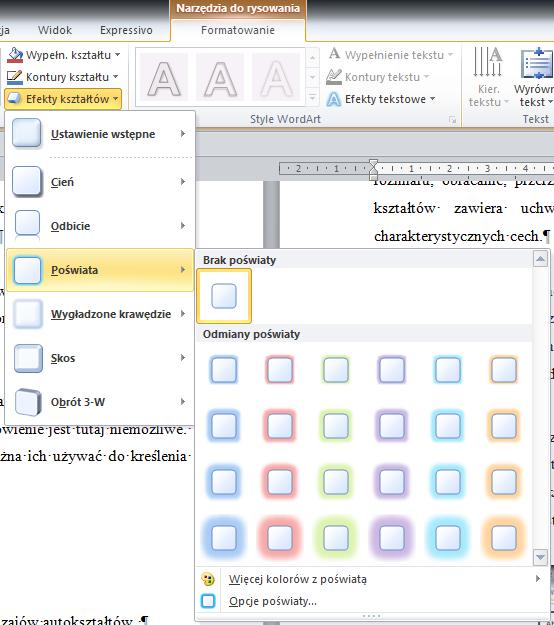Apply largest aqua glow in fourth row
Viewport: 554px width, 625px height.
[448, 537]
